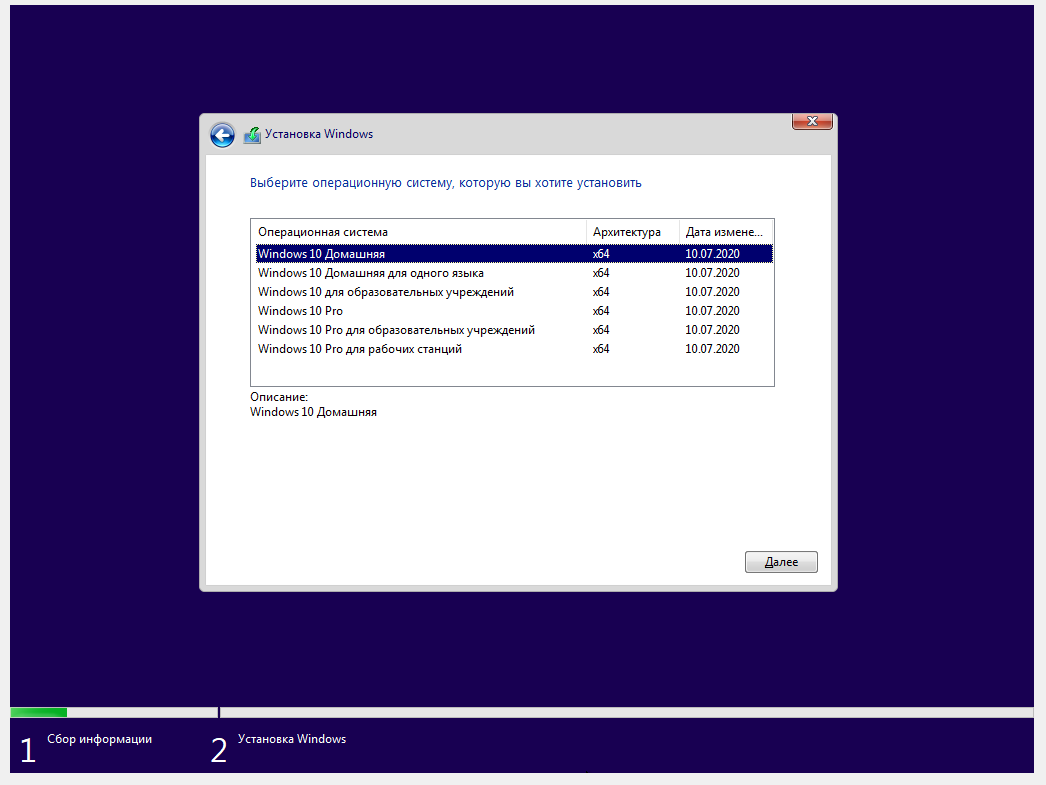Select Windows 10 Pro edition
This screenshot has width=1046, height=785.
coord(514,311)
